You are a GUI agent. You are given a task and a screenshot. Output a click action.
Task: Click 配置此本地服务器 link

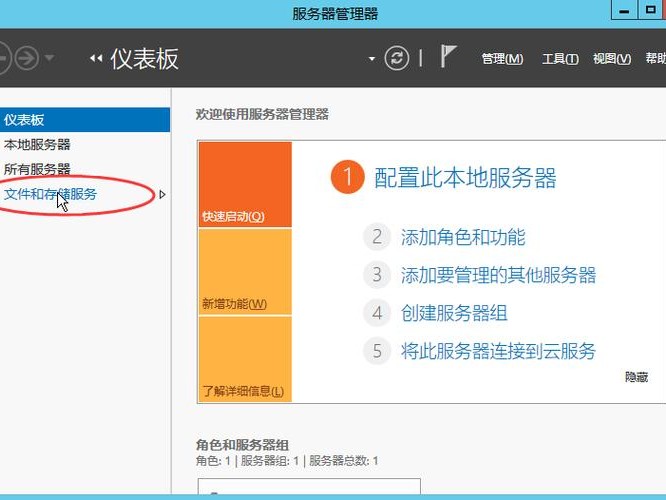click(465, 178)
